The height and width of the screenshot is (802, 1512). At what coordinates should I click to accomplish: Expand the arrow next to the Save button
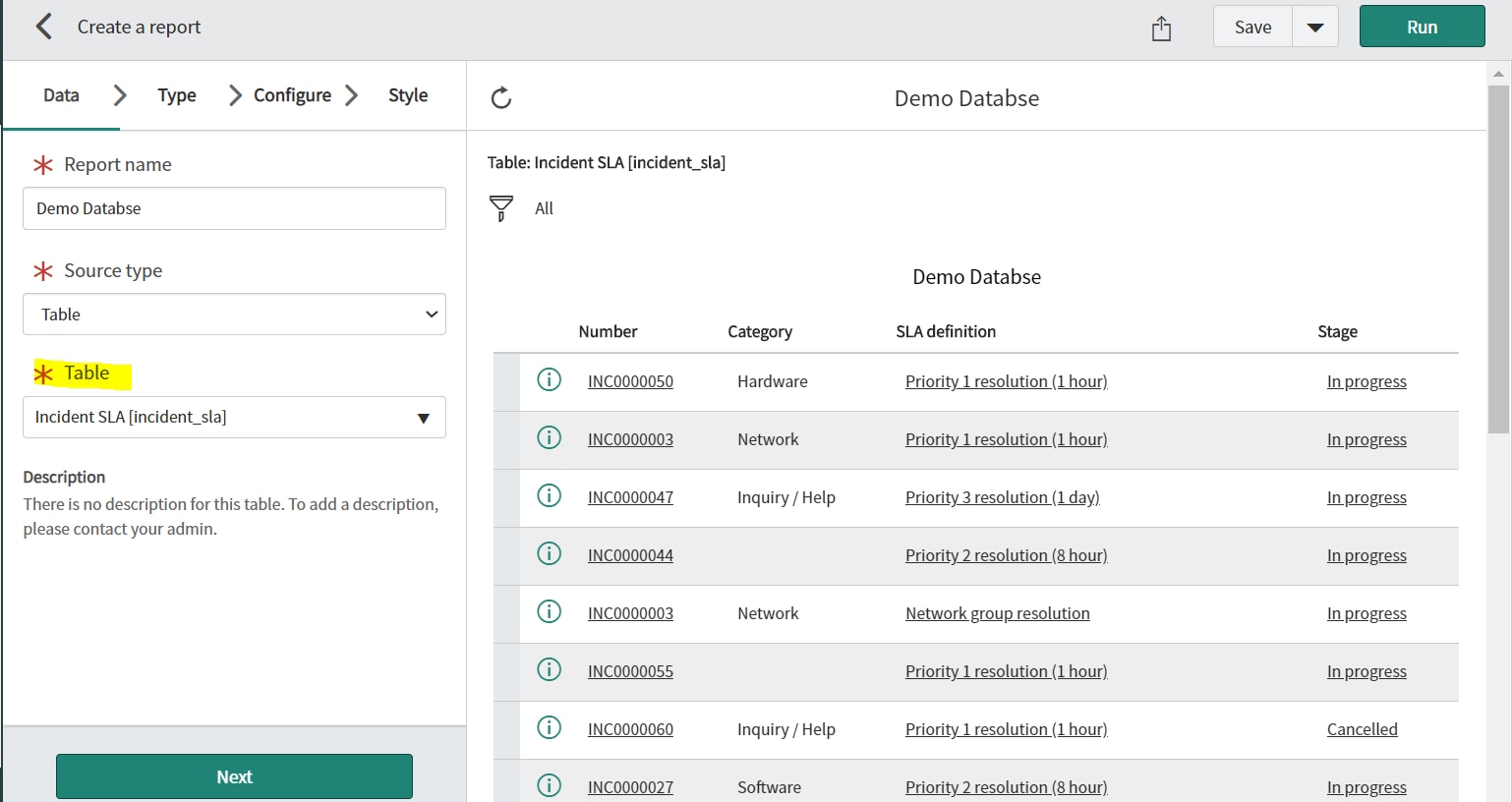(x=1314, y=27)
